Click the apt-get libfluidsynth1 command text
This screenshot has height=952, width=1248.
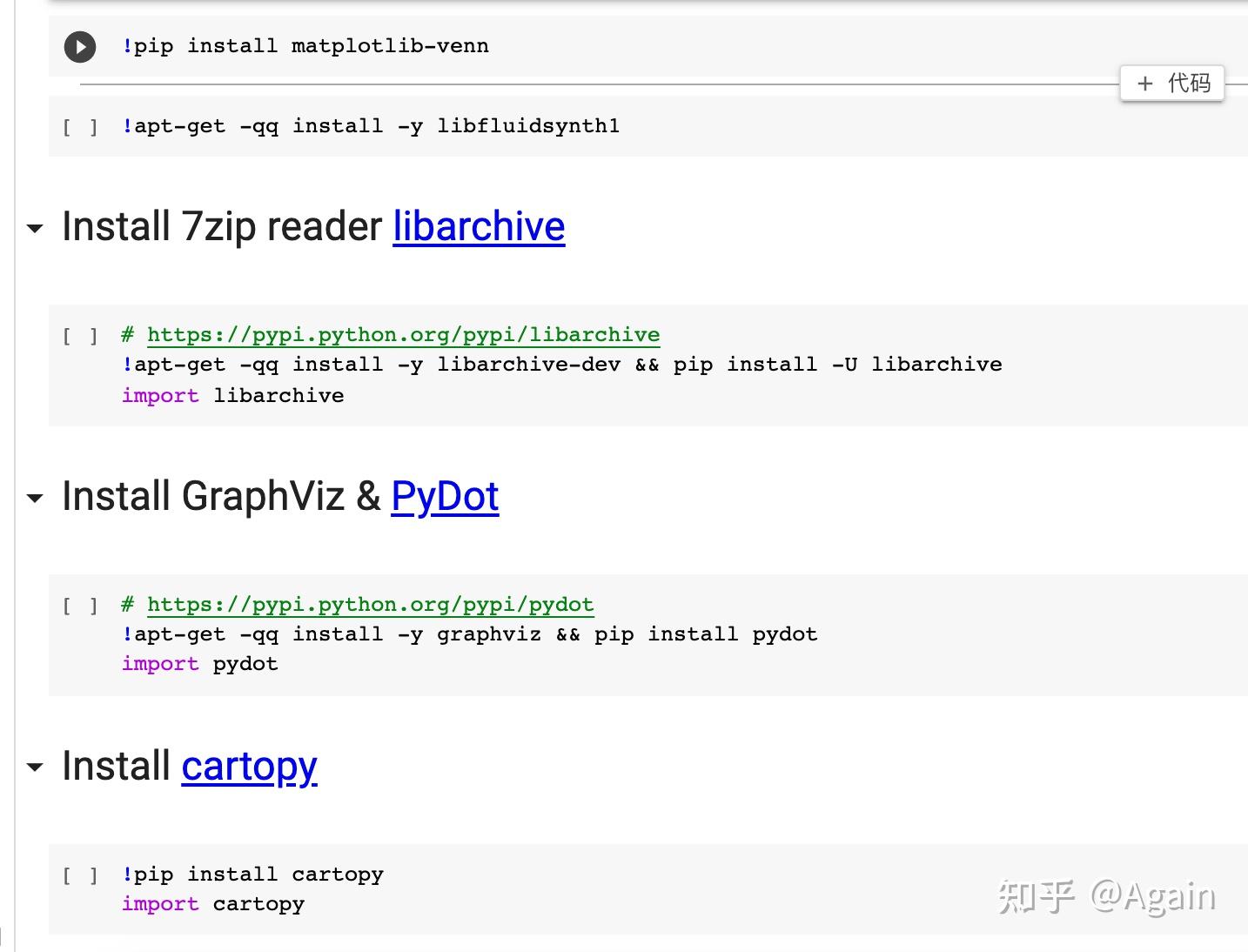pyautogui.click(x=371, y=126)
